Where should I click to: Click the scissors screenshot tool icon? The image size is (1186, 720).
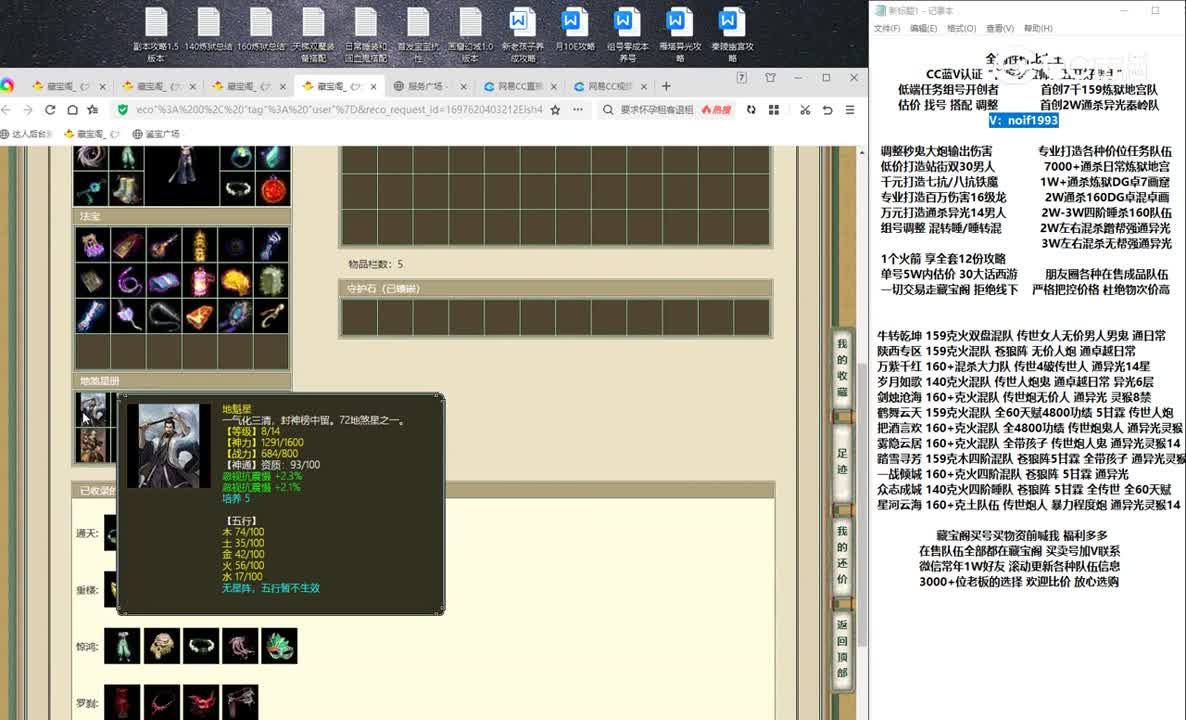point(805,110)
